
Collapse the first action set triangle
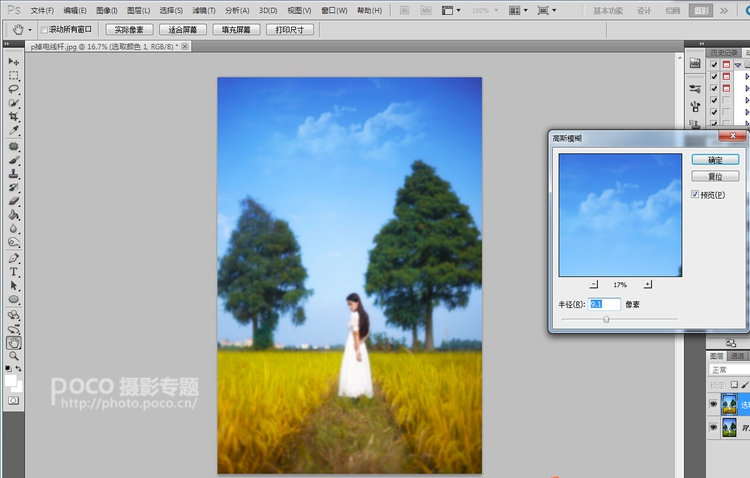coord(738,65)
